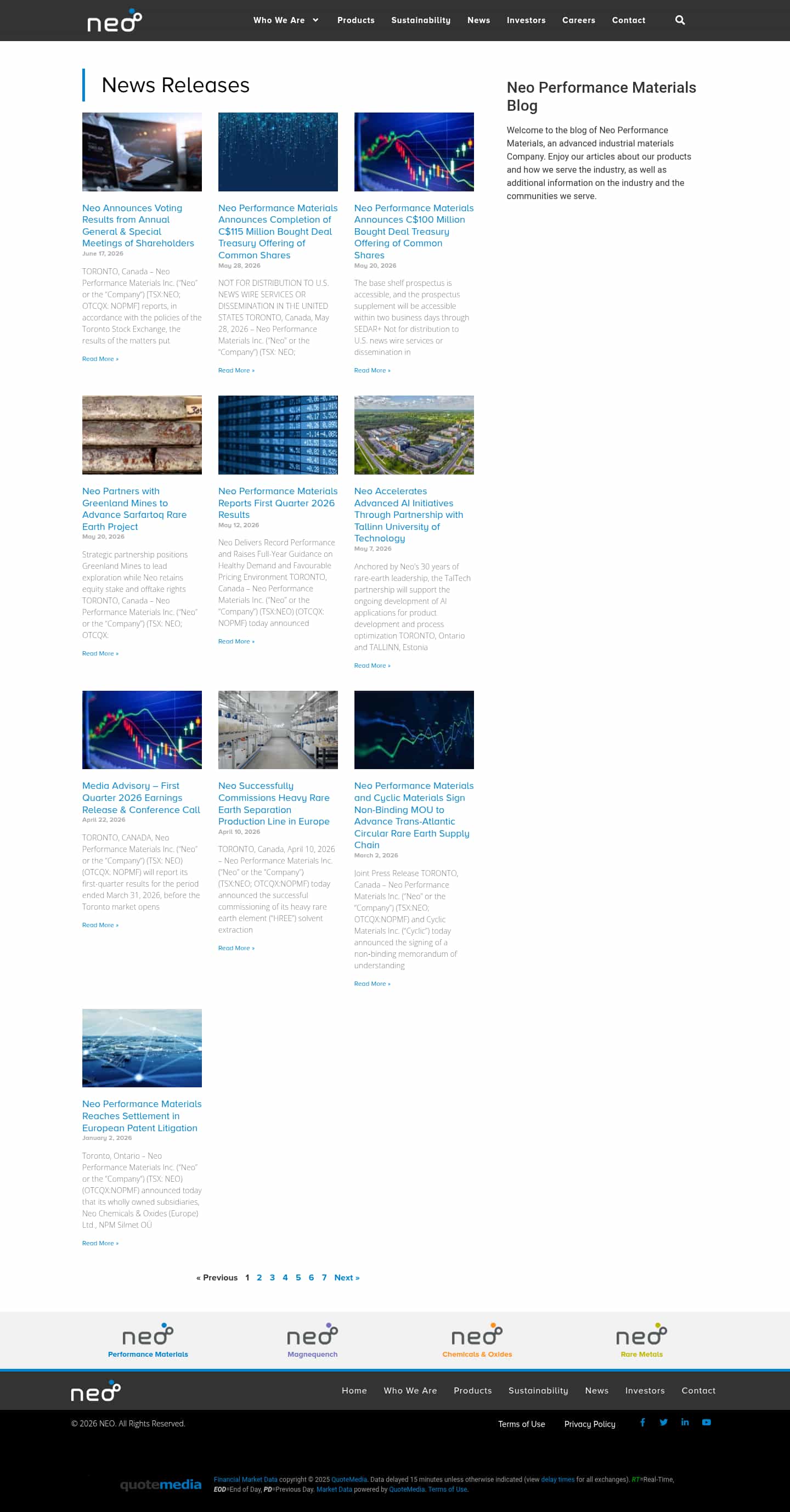
Task: Open Media Advisory First Quarter Earnings title
Action: (x=141, y=798)
